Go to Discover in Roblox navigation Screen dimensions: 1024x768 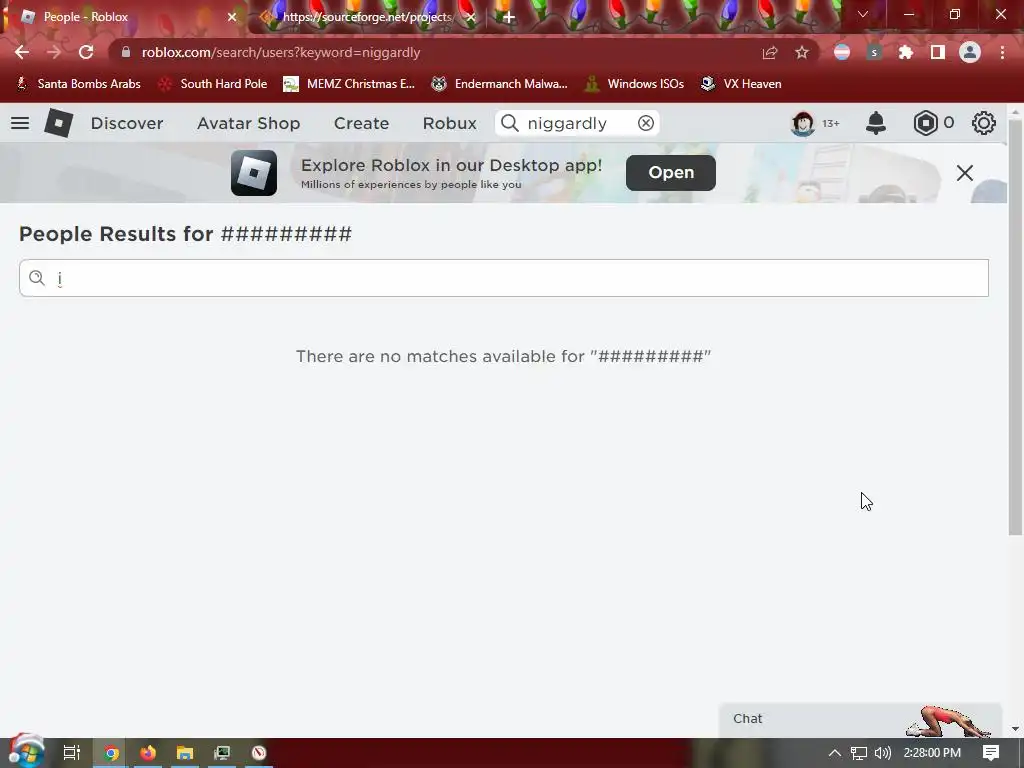(127, 123)
